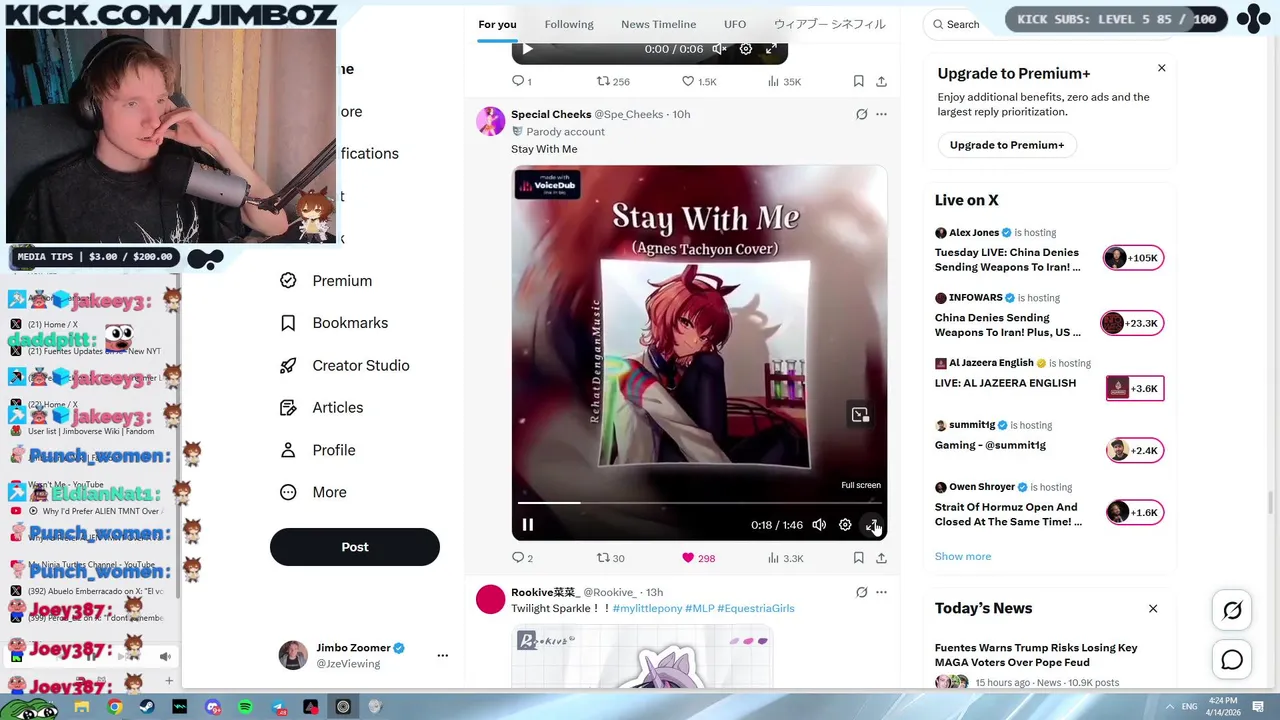Bookmark the top post with 35K views

858,81
